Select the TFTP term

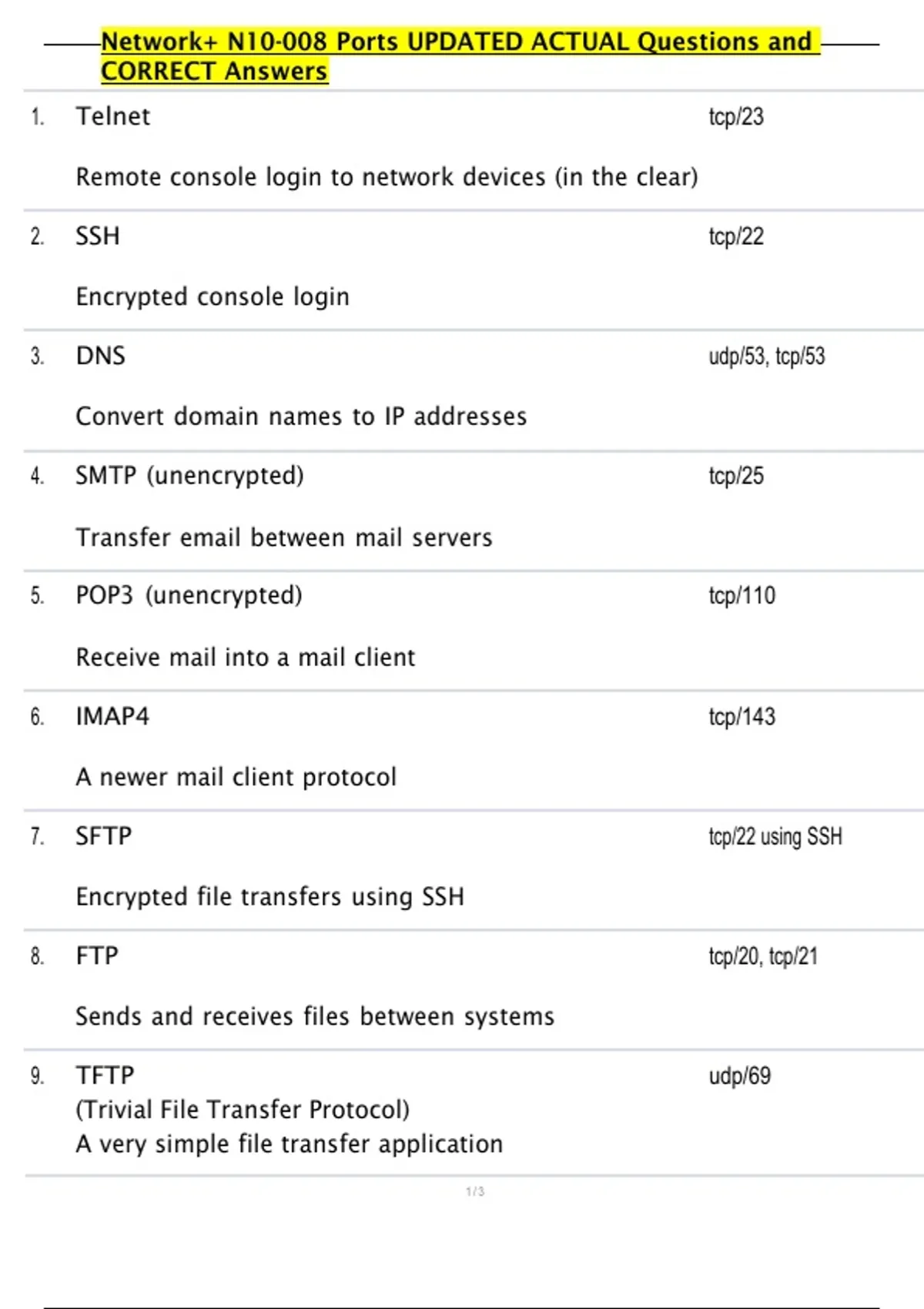tap(105, 1075)
